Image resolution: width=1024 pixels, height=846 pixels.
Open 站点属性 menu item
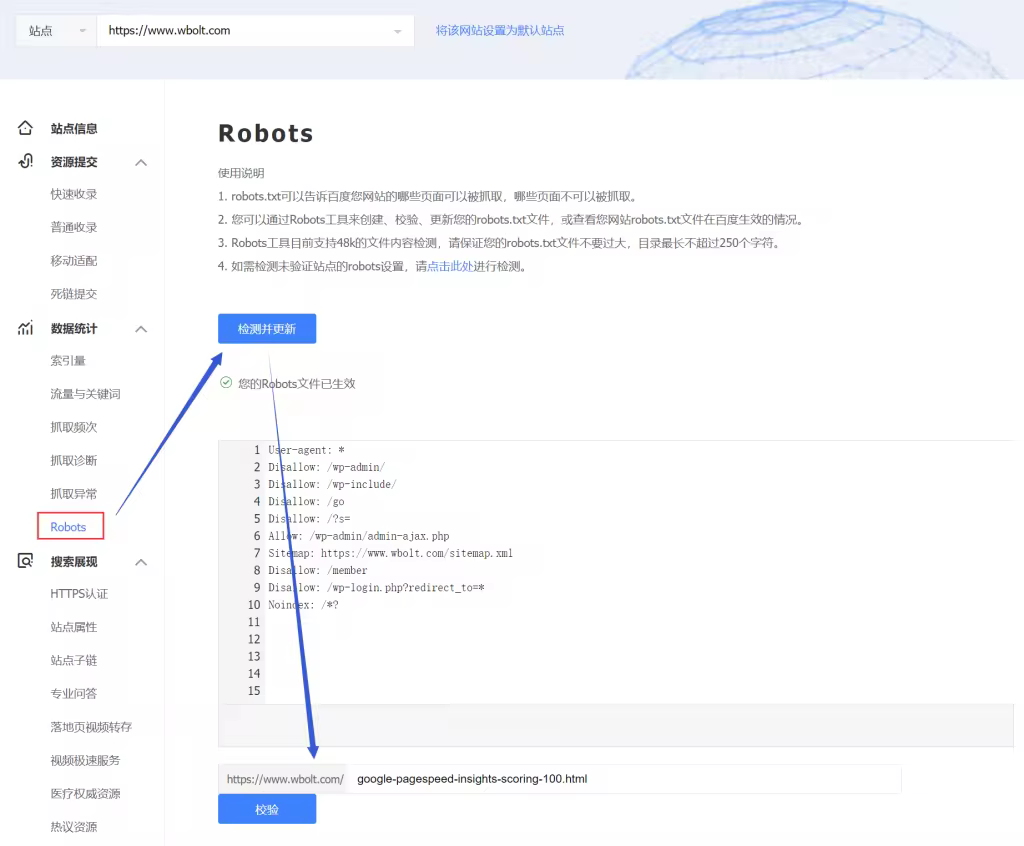coord(74,627)
